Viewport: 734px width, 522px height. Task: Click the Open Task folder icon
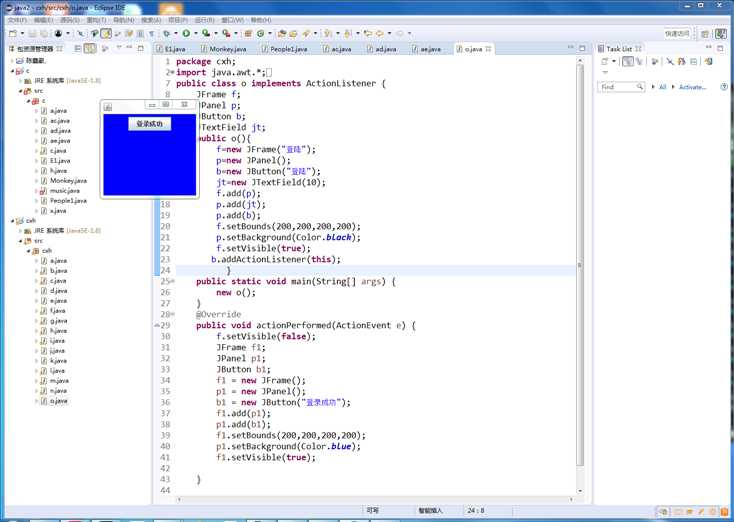(x=293, y=34)
